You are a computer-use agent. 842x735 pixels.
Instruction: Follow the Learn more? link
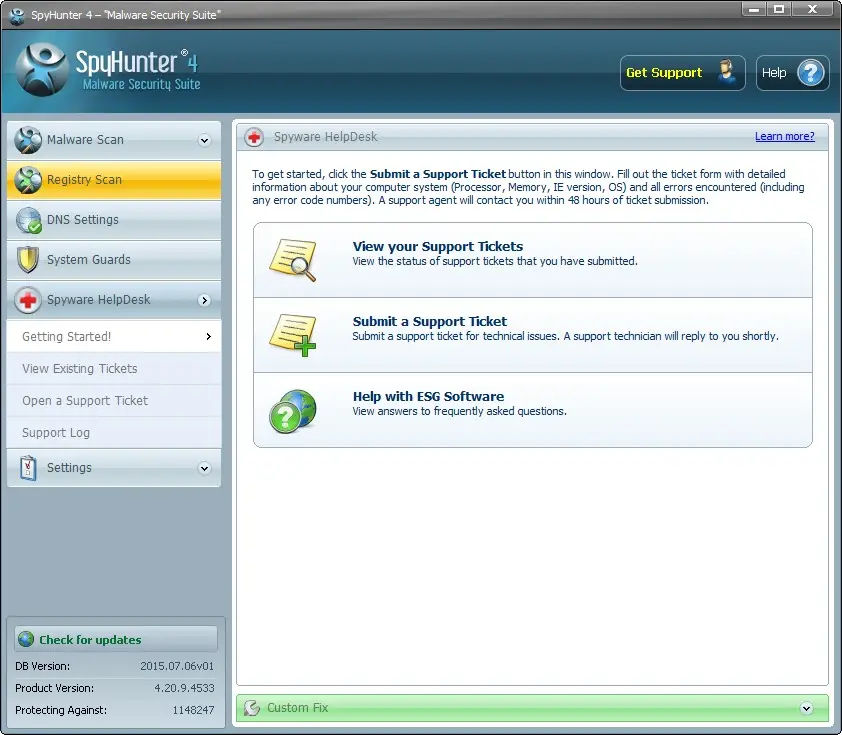[x=785, y=136]
